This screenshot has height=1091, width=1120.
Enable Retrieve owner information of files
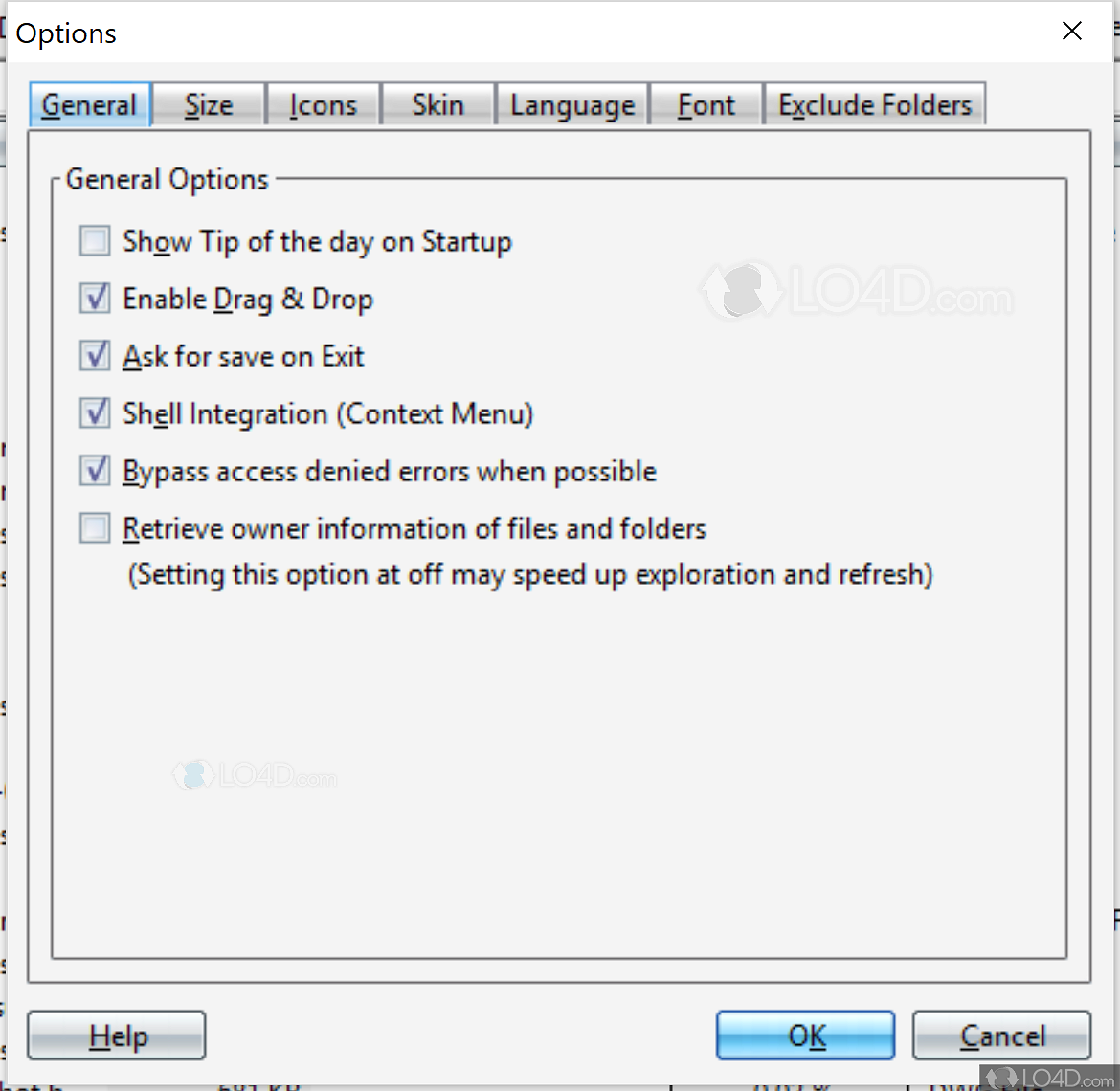click(94, 528)
